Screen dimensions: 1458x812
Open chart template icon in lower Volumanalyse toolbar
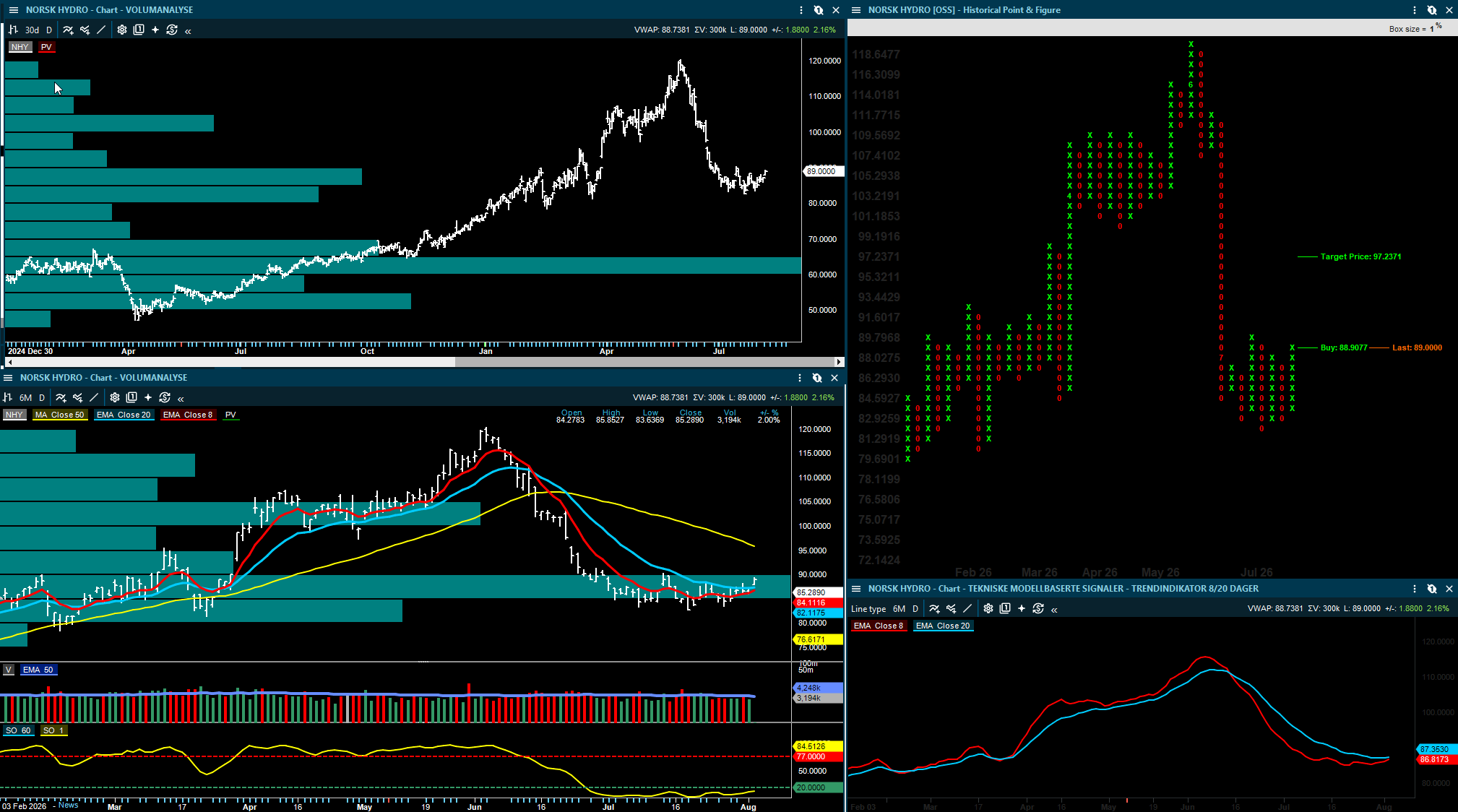[x=131, y=397]
